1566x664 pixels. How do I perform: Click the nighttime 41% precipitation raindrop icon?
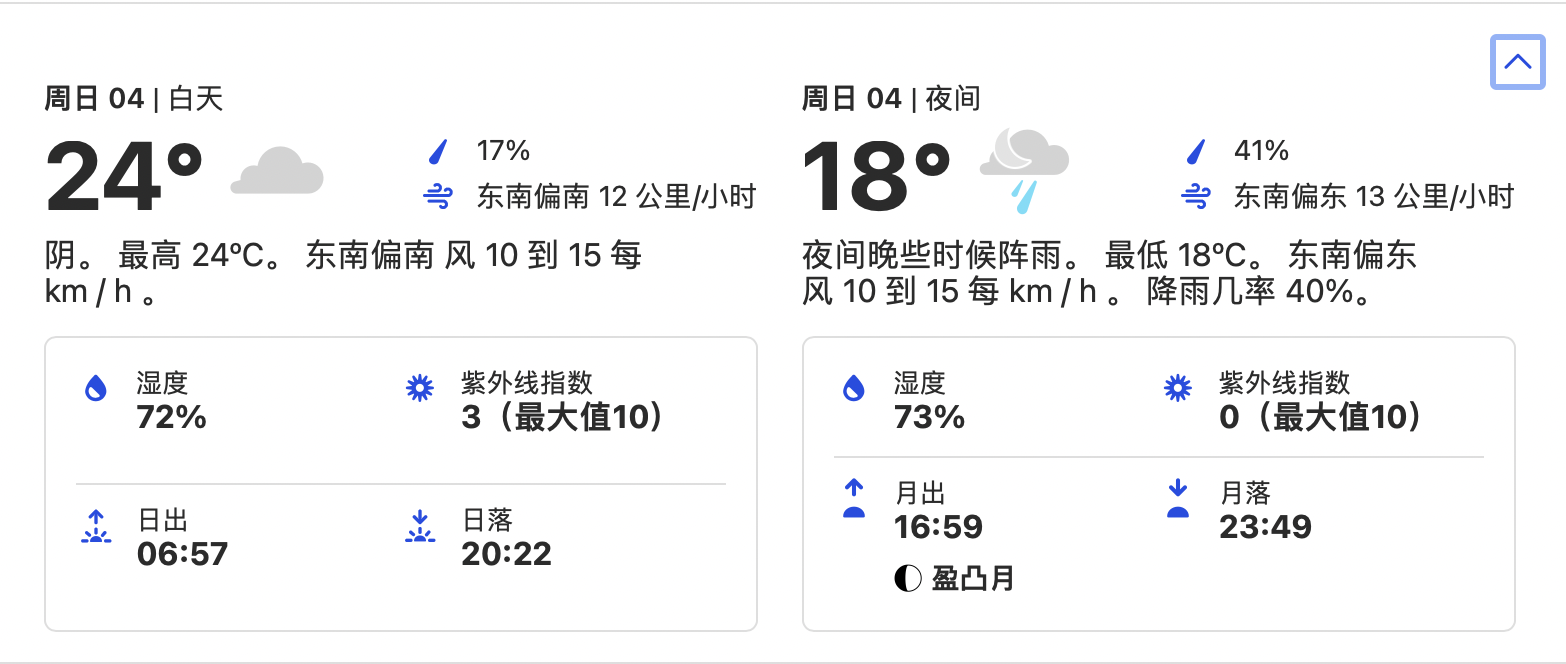(x=1195, y=152)
